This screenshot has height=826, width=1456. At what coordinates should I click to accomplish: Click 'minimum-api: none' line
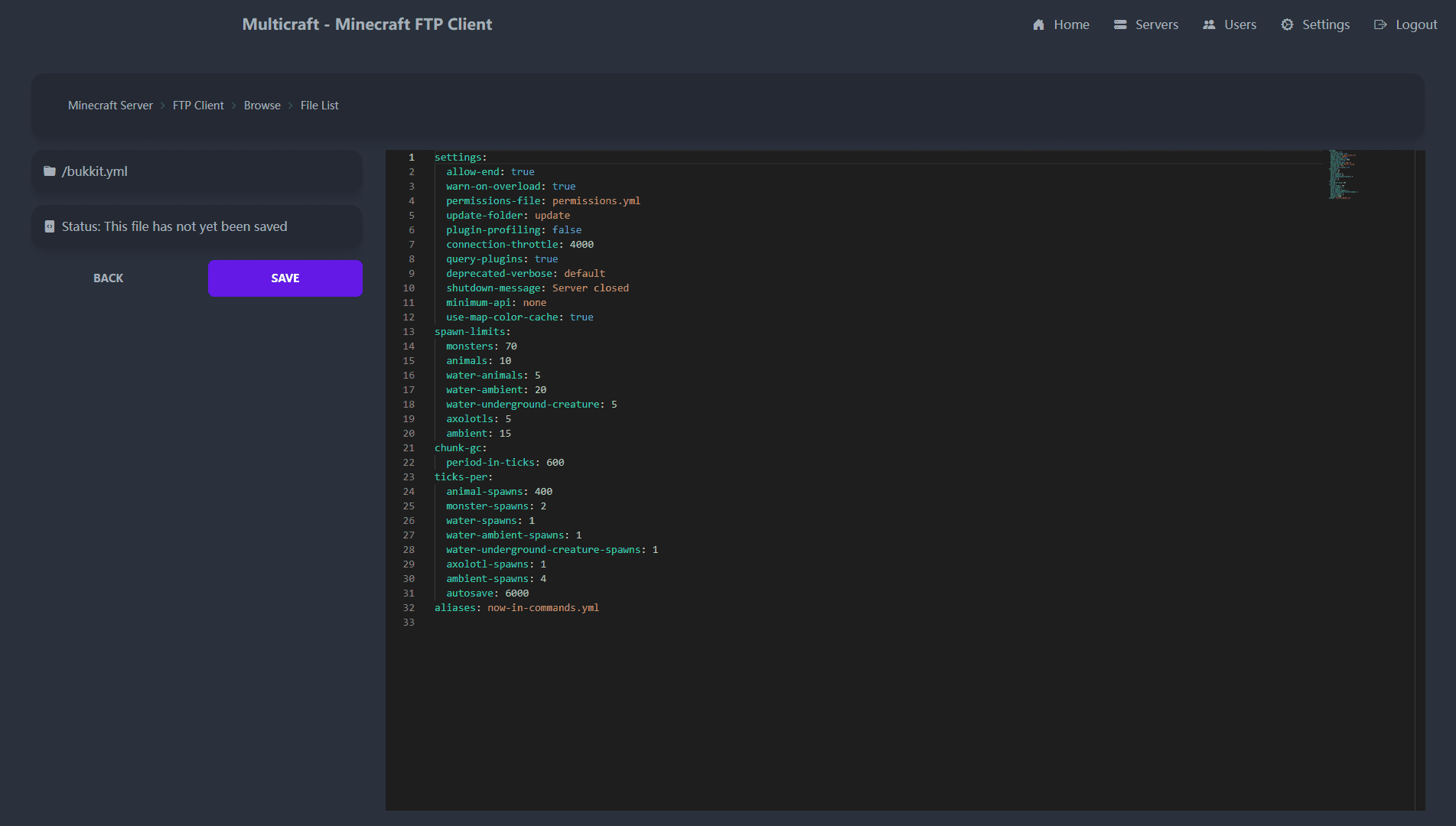click(x=497, y=303)
